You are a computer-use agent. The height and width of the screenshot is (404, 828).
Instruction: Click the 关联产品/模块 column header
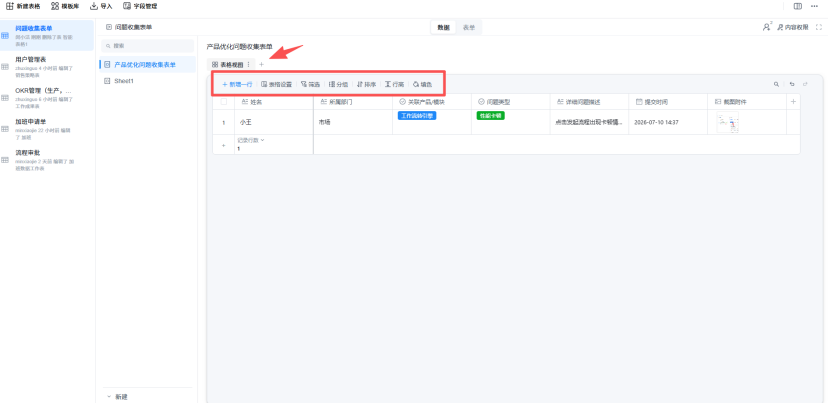431,102
